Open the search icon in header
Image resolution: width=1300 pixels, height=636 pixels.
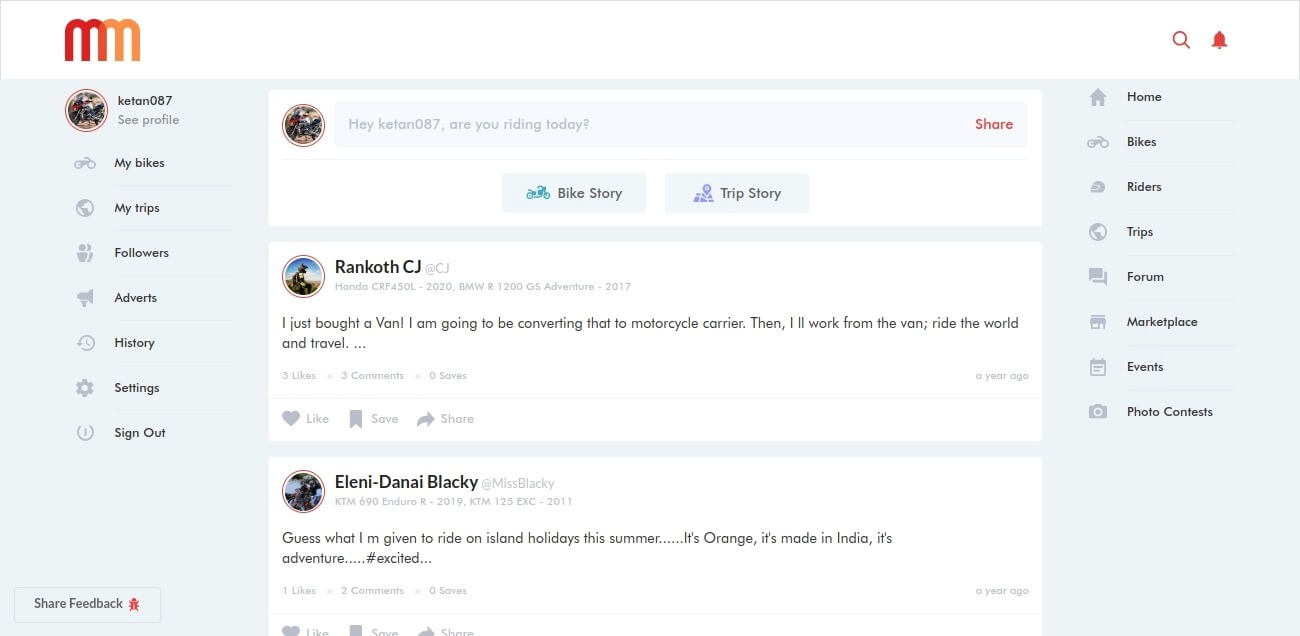[x=1181, y=40]
